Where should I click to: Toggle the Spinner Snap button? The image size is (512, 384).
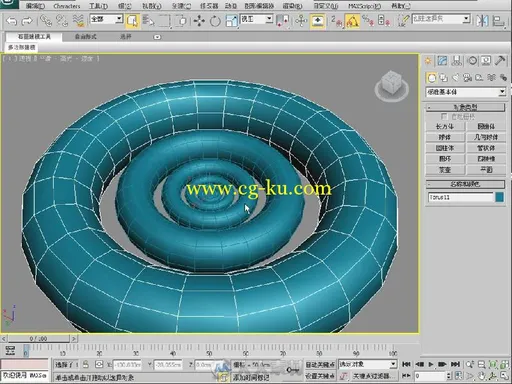[384, 21]
